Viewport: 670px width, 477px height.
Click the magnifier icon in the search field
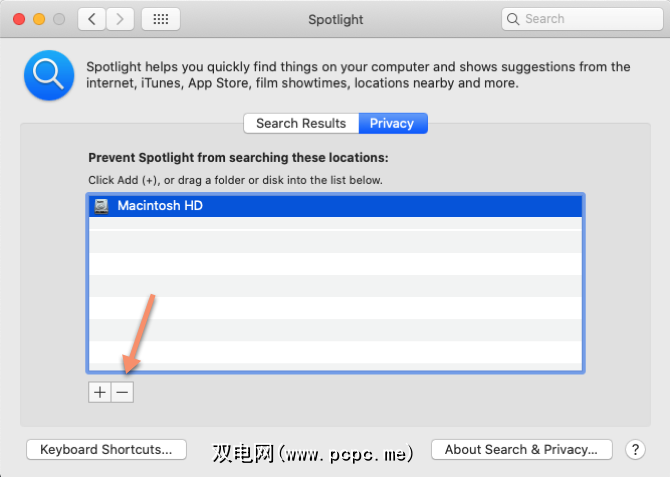click(514, 19)
